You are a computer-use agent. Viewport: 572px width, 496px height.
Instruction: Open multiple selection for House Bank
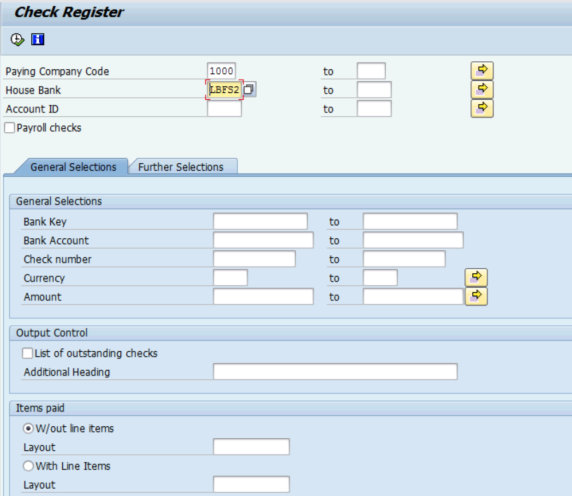coord(482,89)
